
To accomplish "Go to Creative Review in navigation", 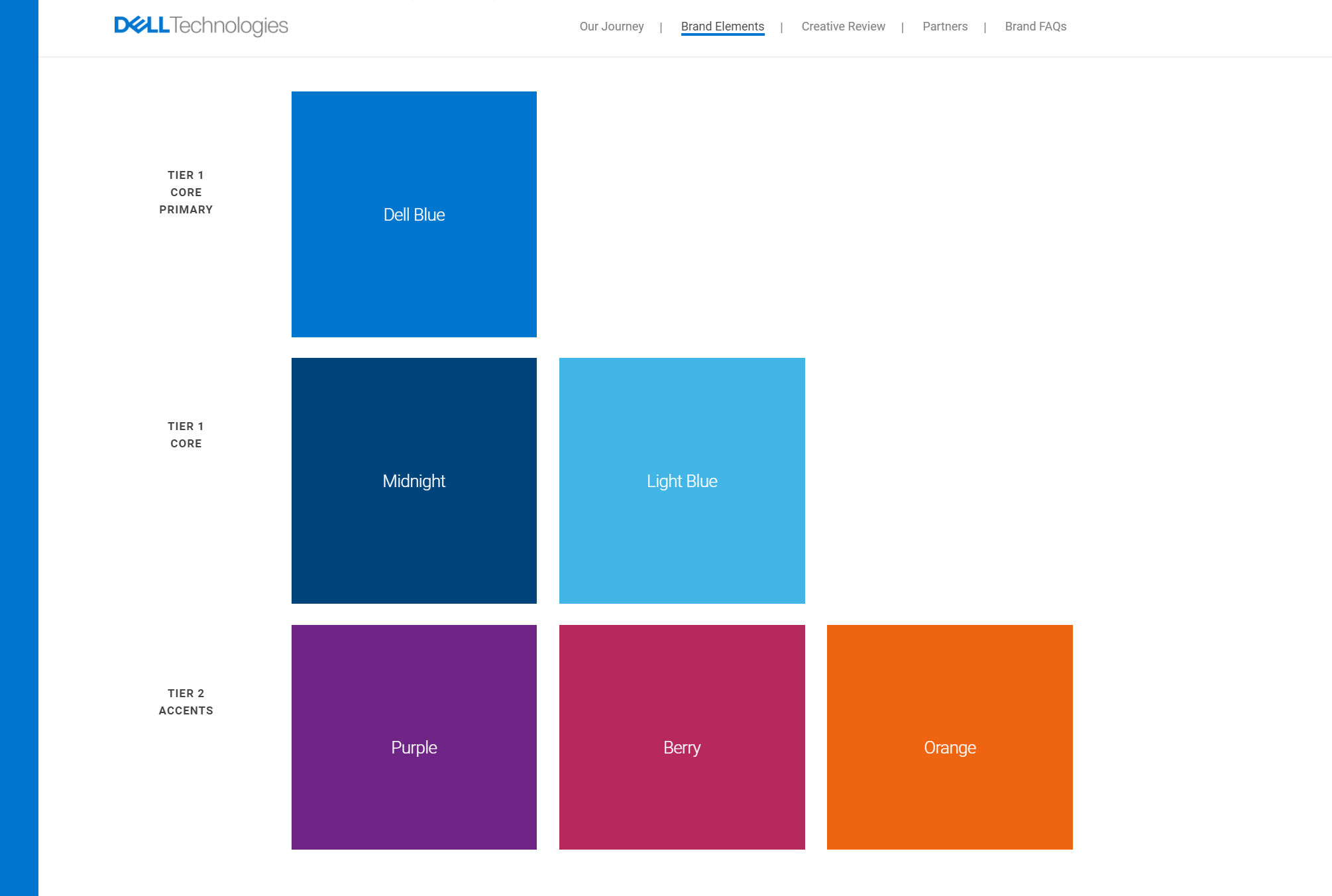I will tap(843, 27).
